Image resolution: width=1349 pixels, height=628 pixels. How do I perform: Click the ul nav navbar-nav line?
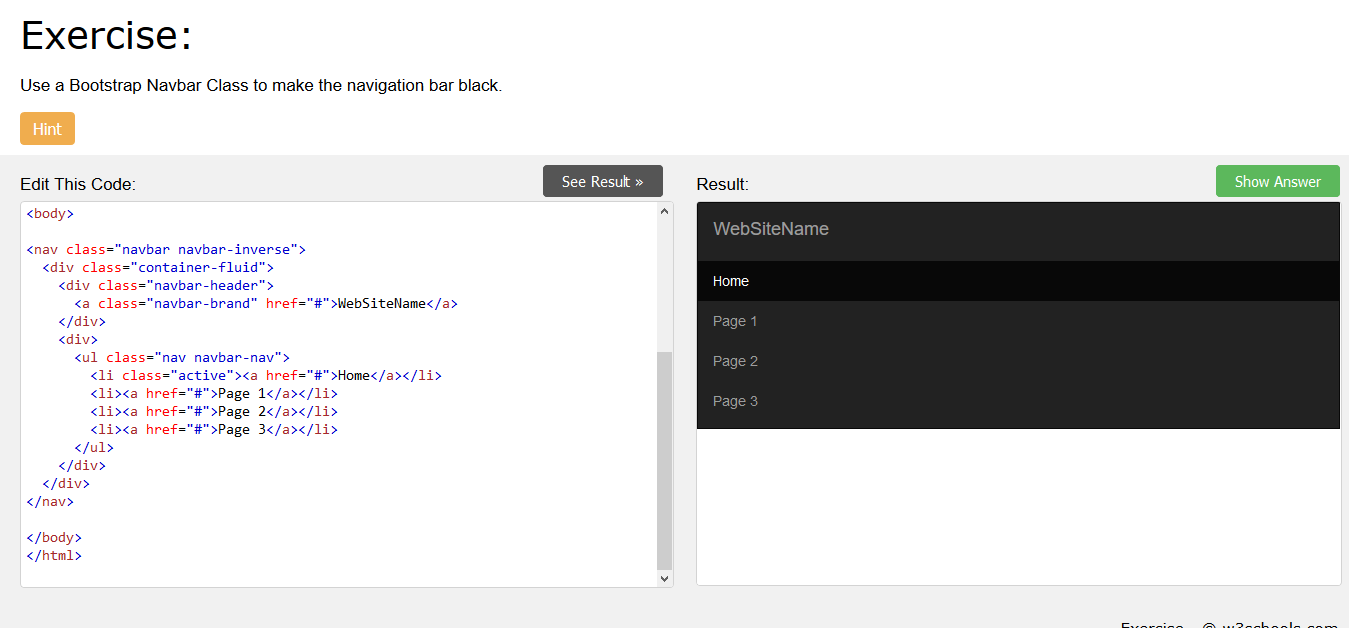[182, 357]
